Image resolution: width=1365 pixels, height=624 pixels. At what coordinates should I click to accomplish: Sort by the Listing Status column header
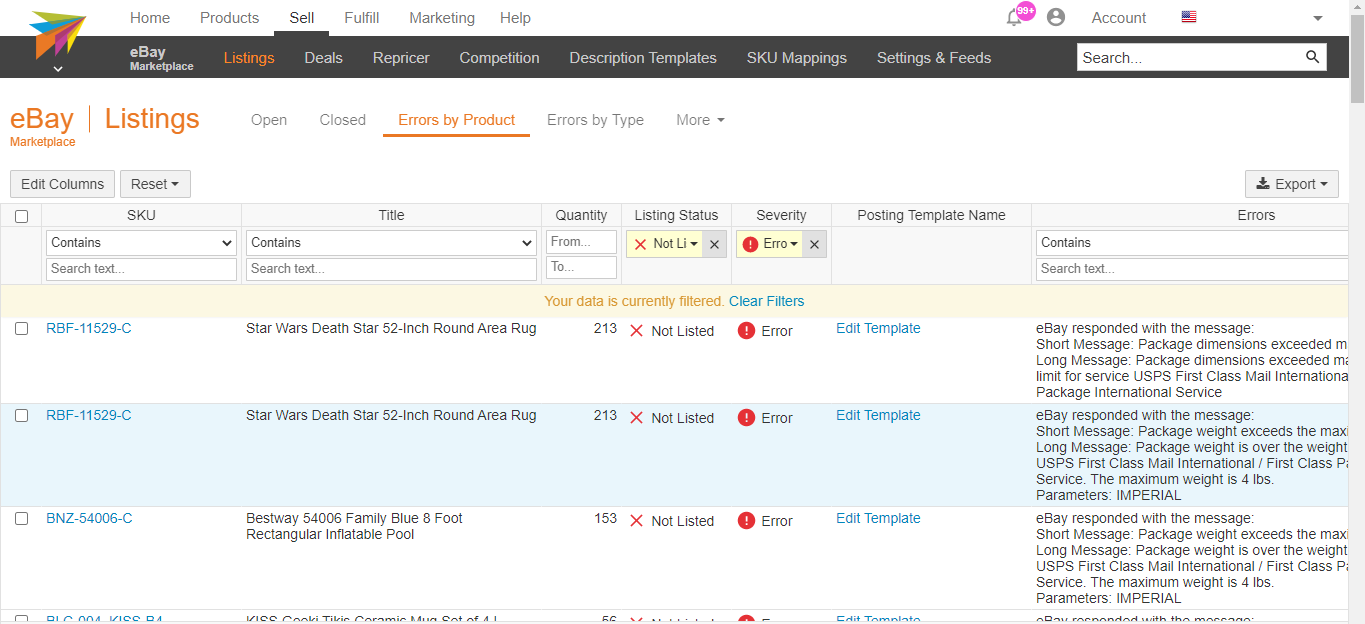pyautogui.click(x=676, y=215)
